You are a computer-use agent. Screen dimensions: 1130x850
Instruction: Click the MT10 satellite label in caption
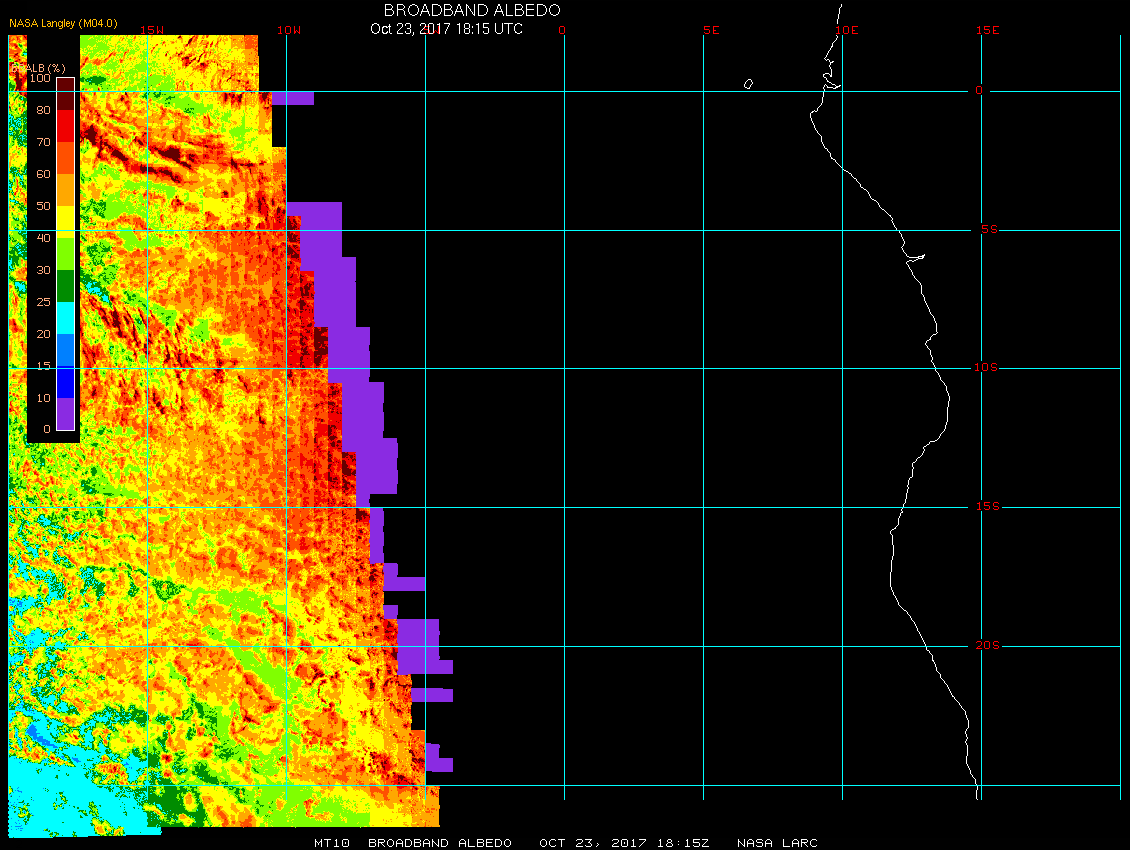(332, 843)
